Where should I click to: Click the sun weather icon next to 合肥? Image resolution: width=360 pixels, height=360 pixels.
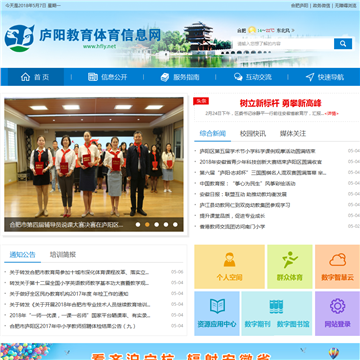pyautogui.click(x=252, y=30)
